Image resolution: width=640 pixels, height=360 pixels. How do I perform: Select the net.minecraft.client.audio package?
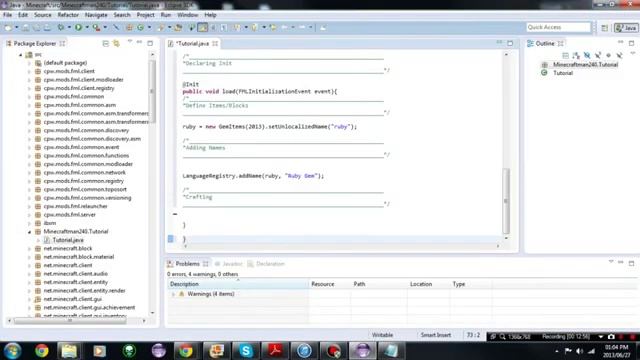[x=76, y=273]
